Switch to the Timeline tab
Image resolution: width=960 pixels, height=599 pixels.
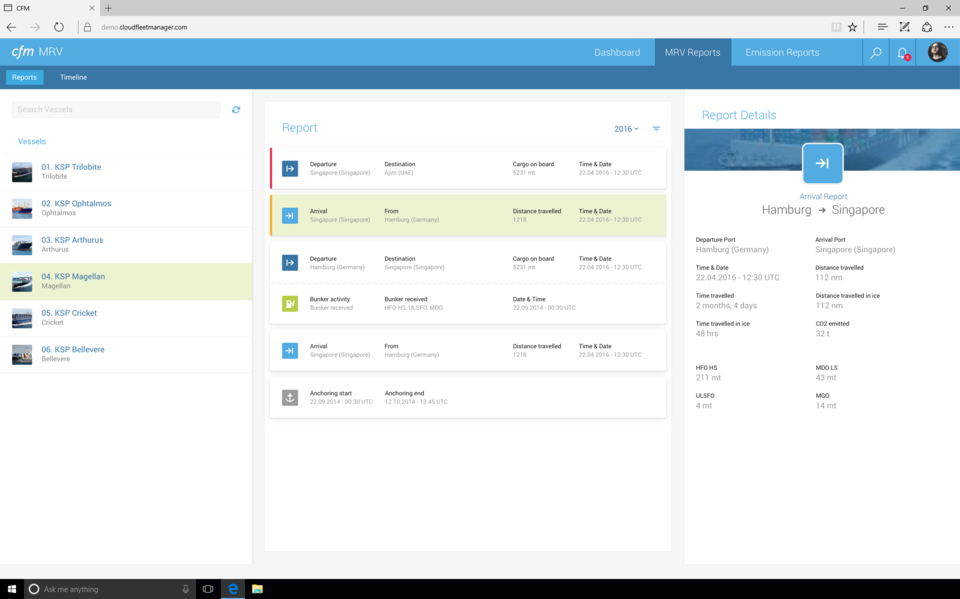(x=73, y=77)
